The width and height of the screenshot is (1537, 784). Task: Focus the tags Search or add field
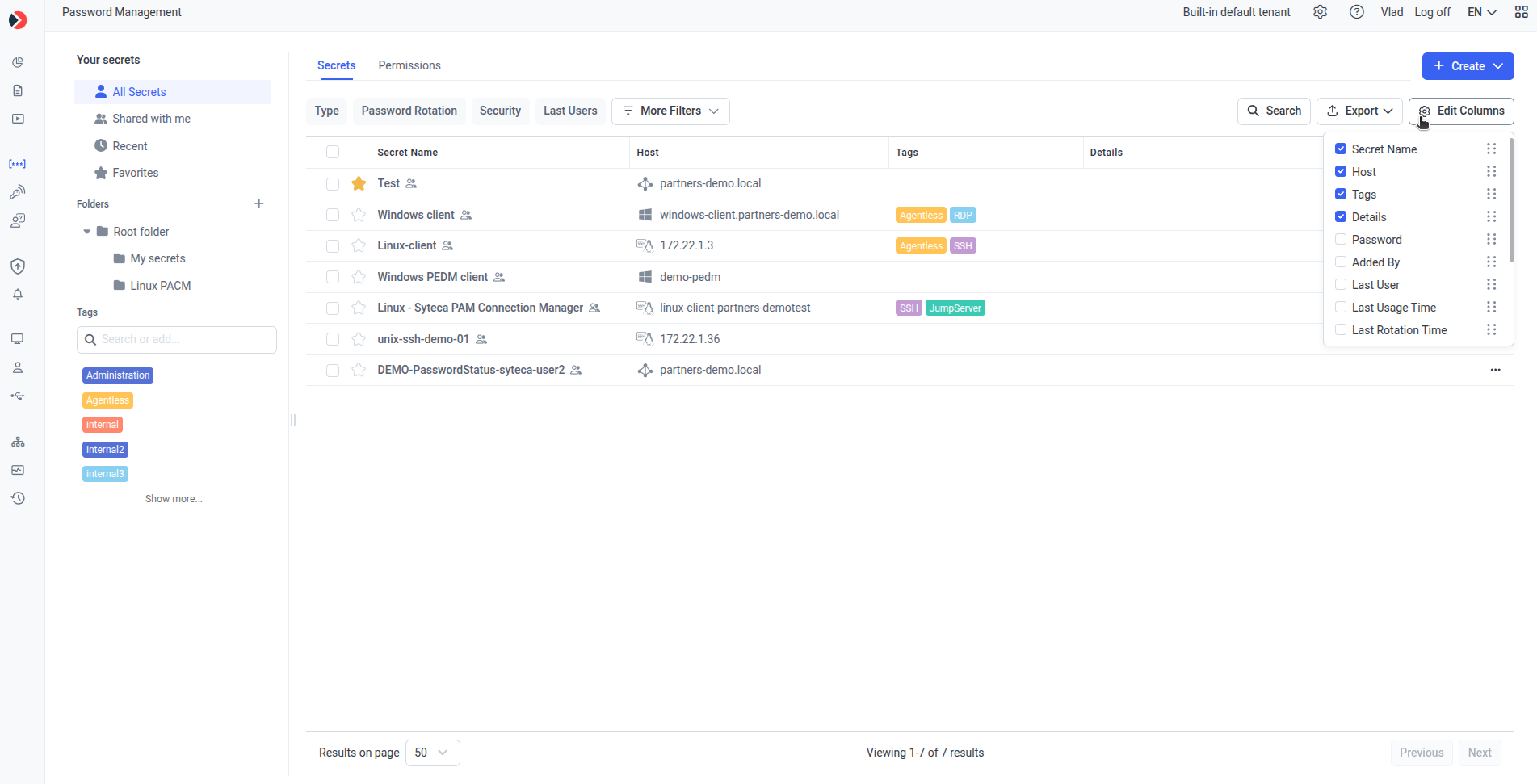pyautogui.click(x=177, y=340)
